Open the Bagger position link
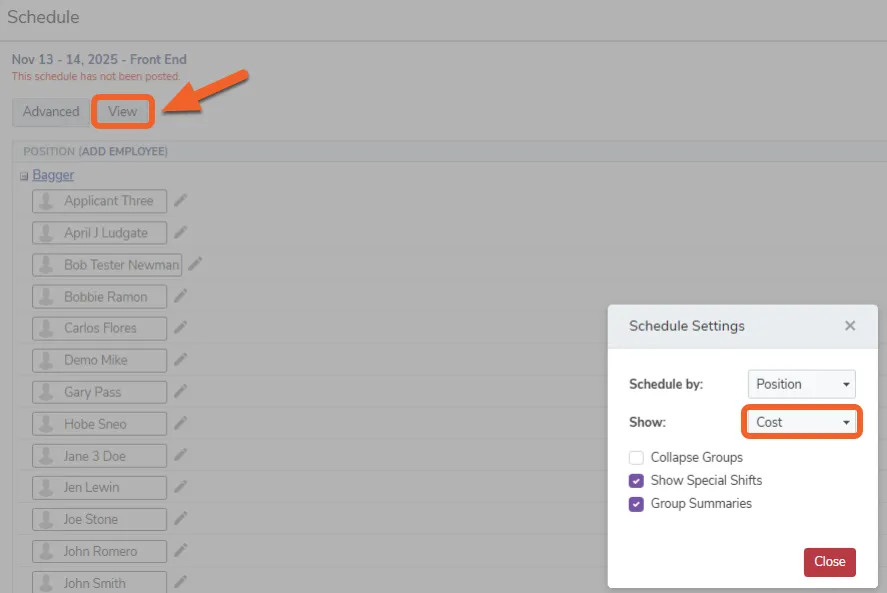This screenshot has width=887, height=593. click(53, 175)
